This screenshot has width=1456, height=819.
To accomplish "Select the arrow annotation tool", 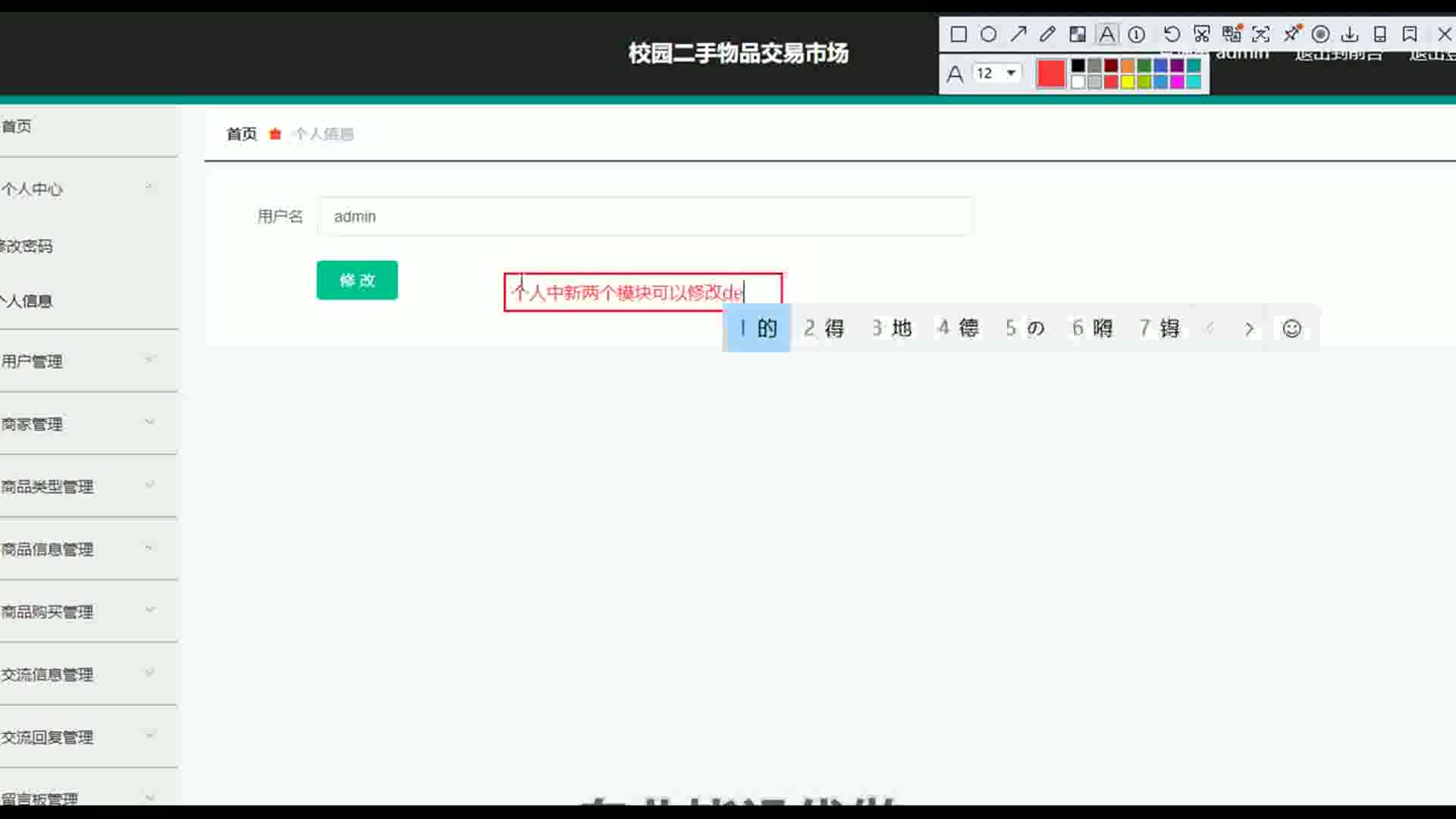I will point(1018,34).
